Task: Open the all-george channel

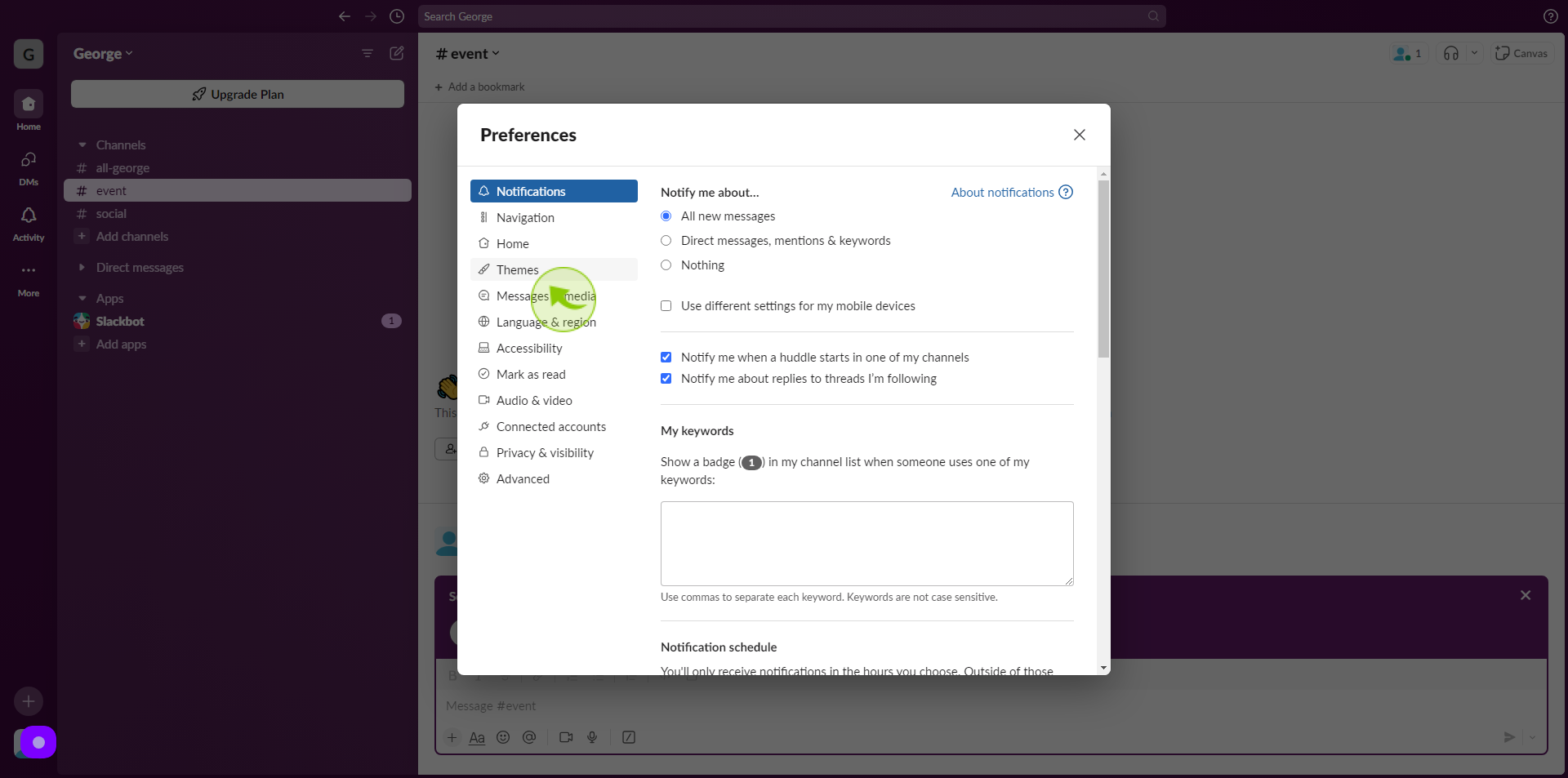Action: [x=238, y=167]
